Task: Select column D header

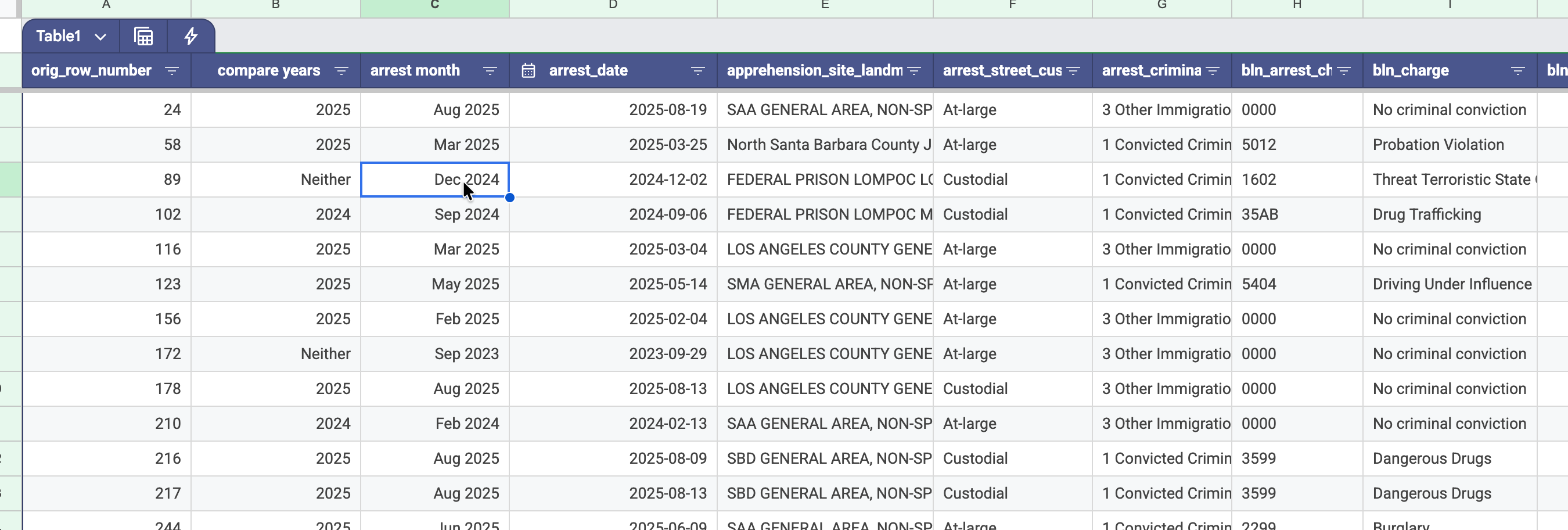Action: tap(613, 5)
